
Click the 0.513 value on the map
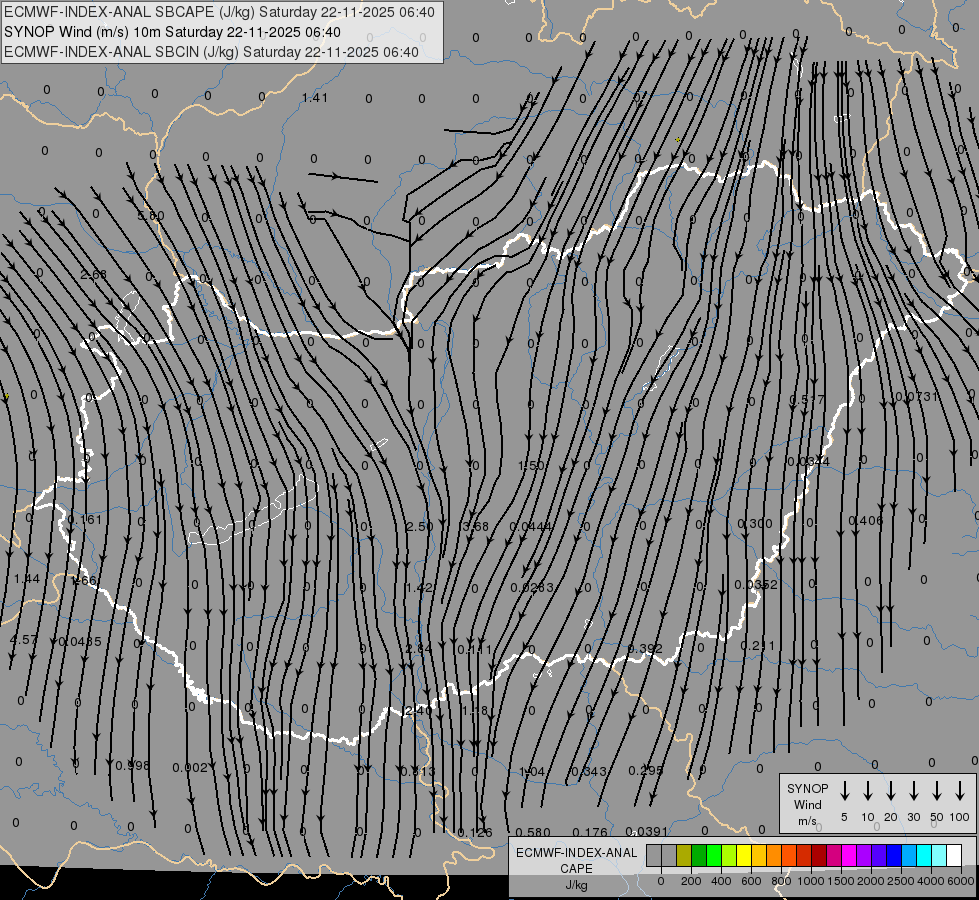coord(417,771)
